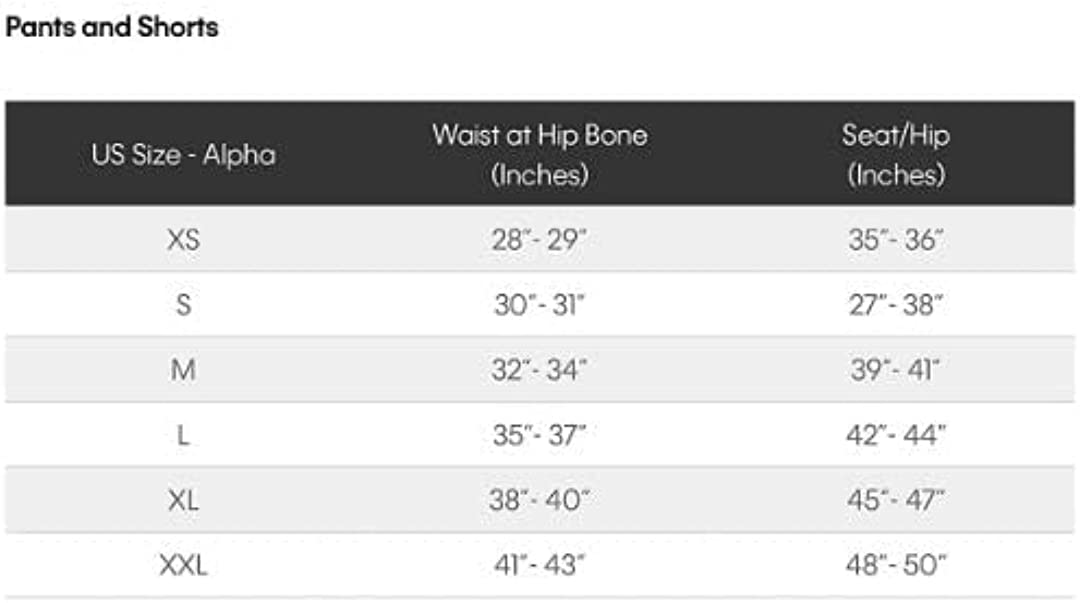Click the "US Size - Alpha" column header

tap(184, 155)
